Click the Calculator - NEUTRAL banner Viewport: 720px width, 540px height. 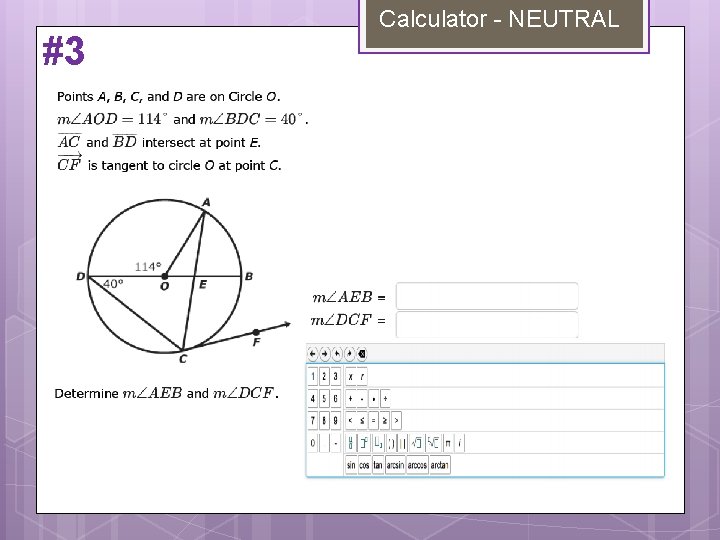pyautogui.click(x=504, y=22)
